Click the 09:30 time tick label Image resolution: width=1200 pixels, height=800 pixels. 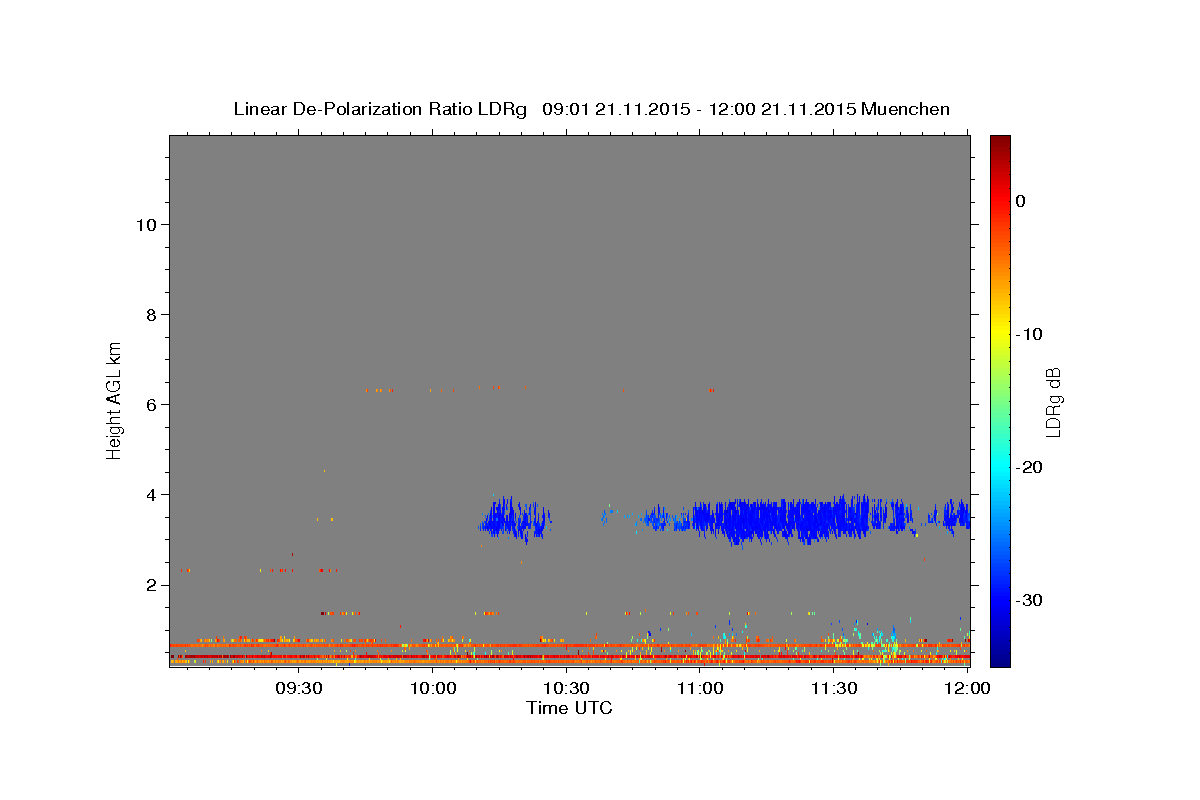click(x=298, y=689)
